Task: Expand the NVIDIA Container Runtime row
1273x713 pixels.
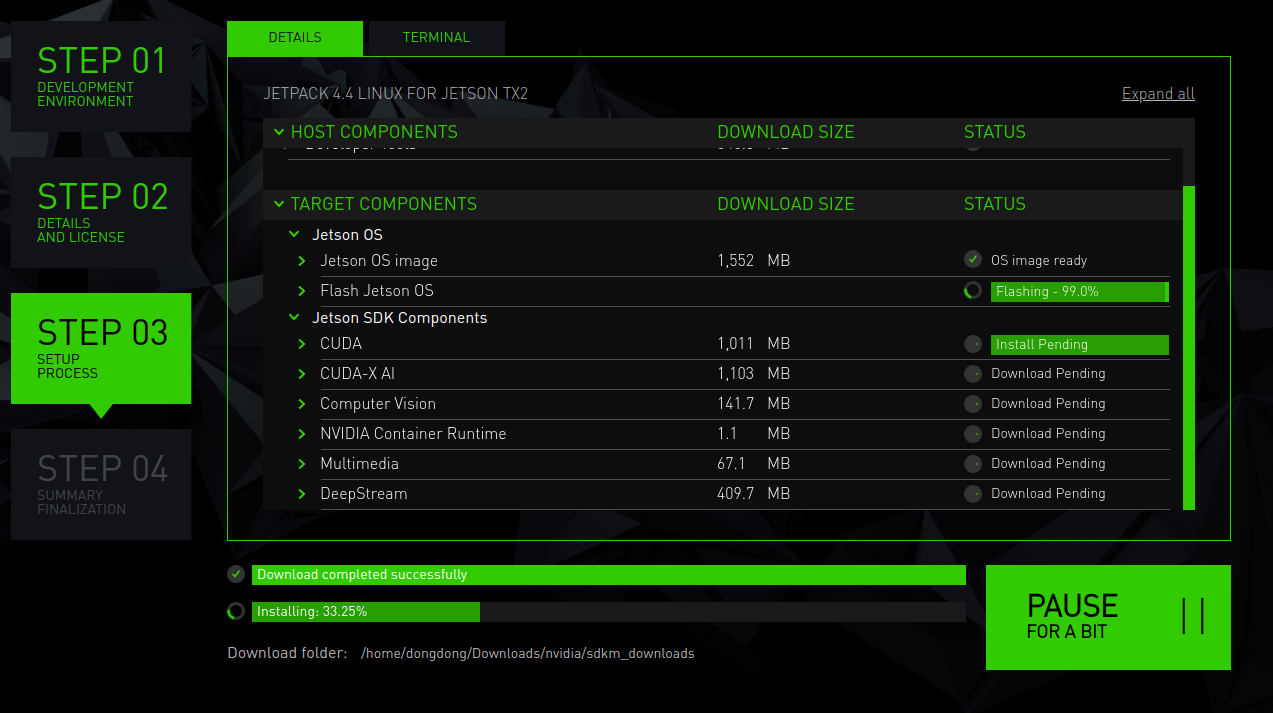Action: (302, 434)
